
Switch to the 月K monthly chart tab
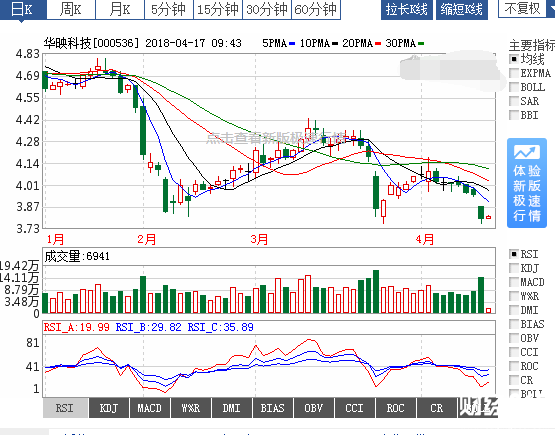pyautogui.click(x=120, y=9)
